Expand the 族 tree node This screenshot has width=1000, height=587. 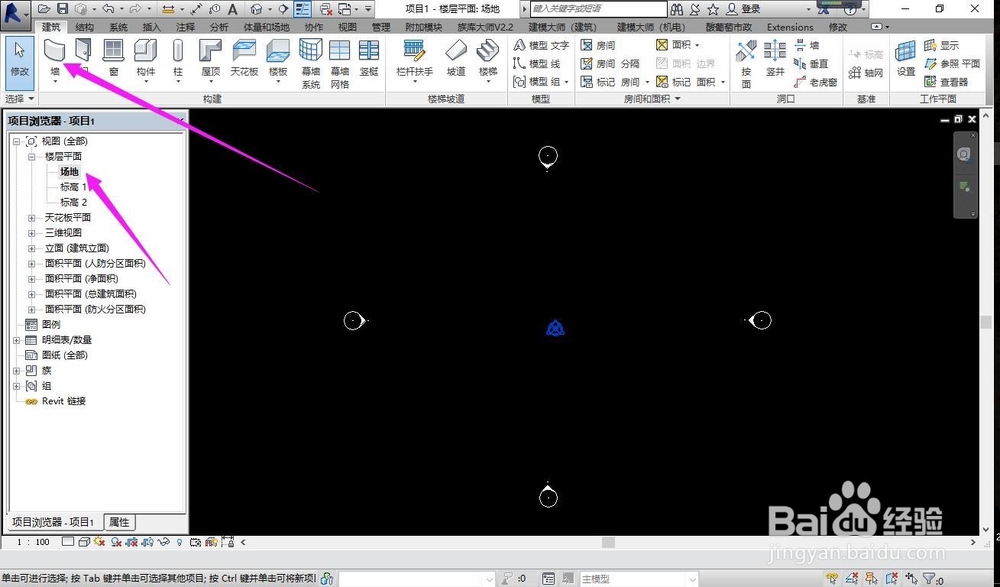tap(17, 371)
